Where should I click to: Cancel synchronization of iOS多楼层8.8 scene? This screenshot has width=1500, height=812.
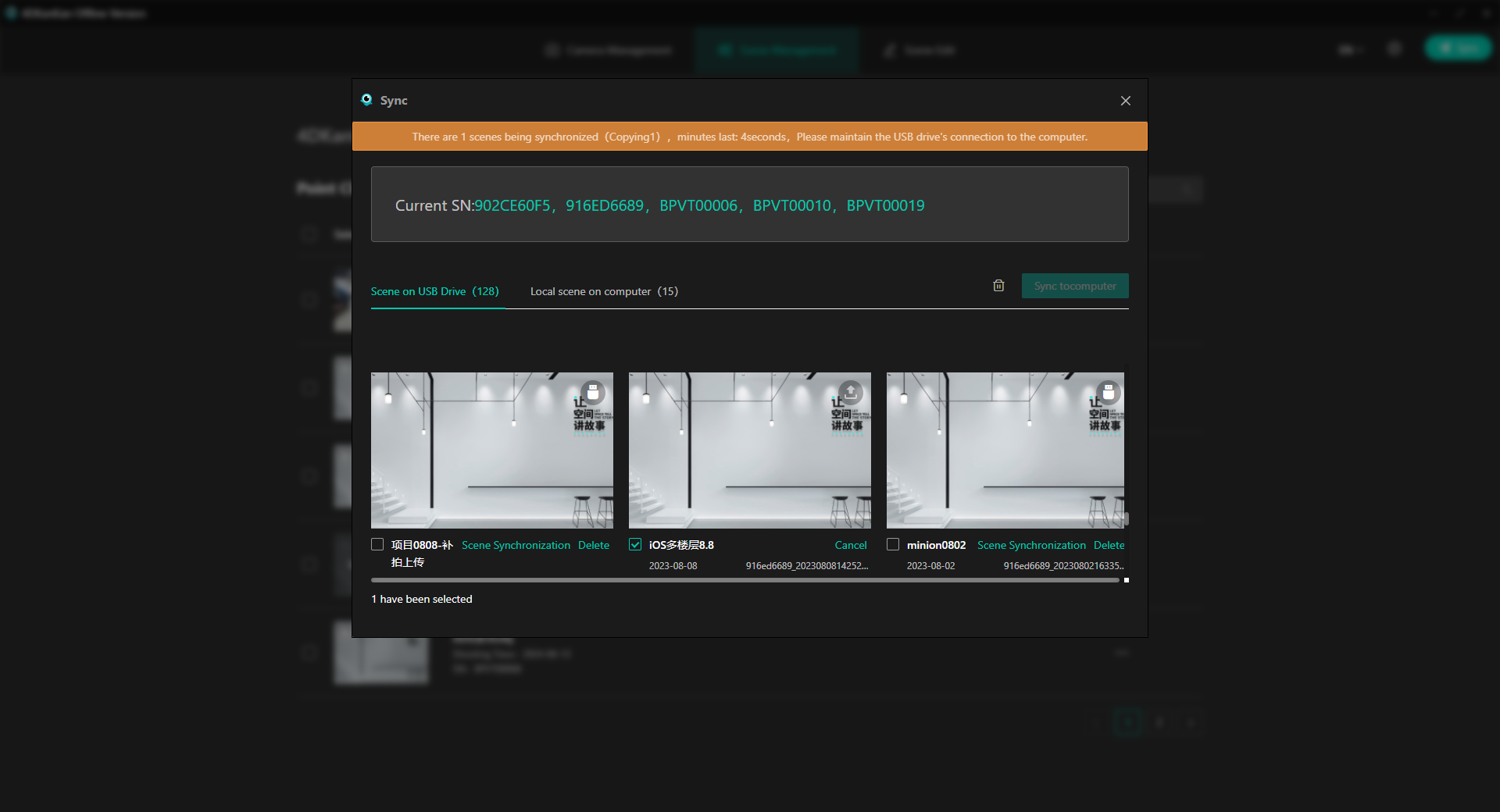click(x=850, y=545)
